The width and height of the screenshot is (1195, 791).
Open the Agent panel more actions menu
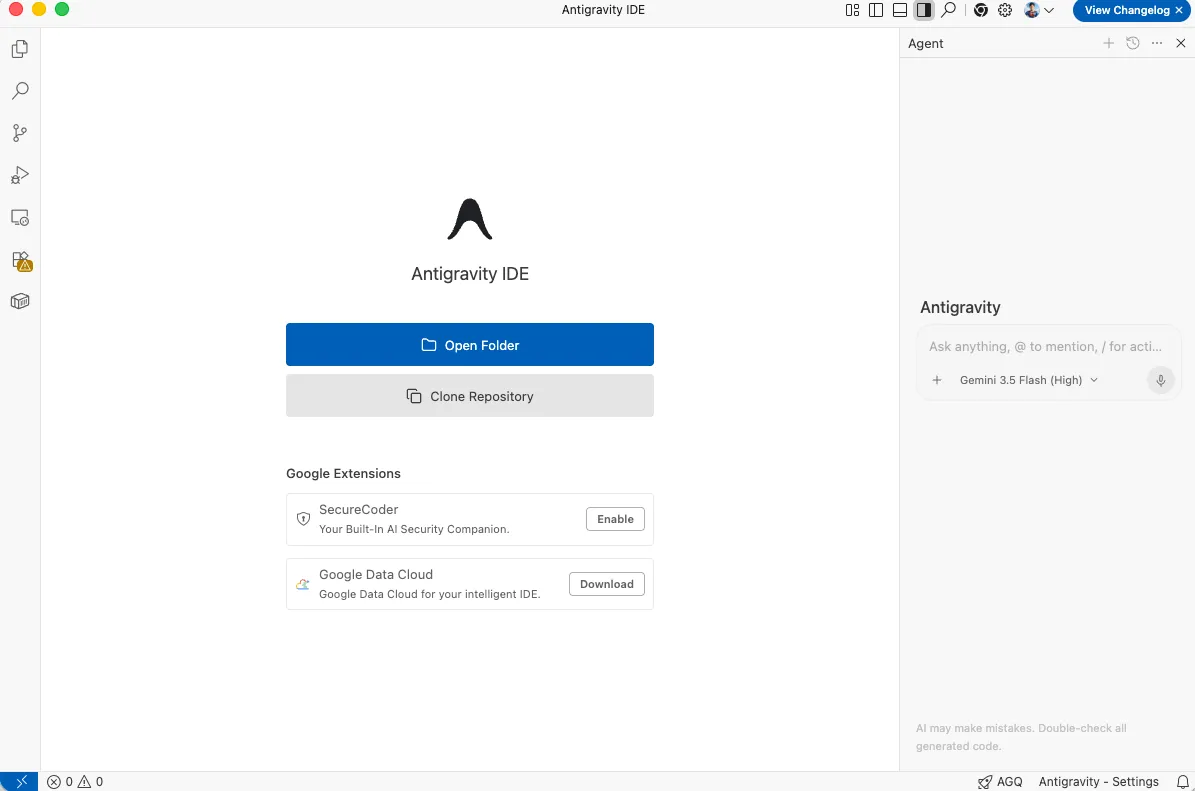1157,43
